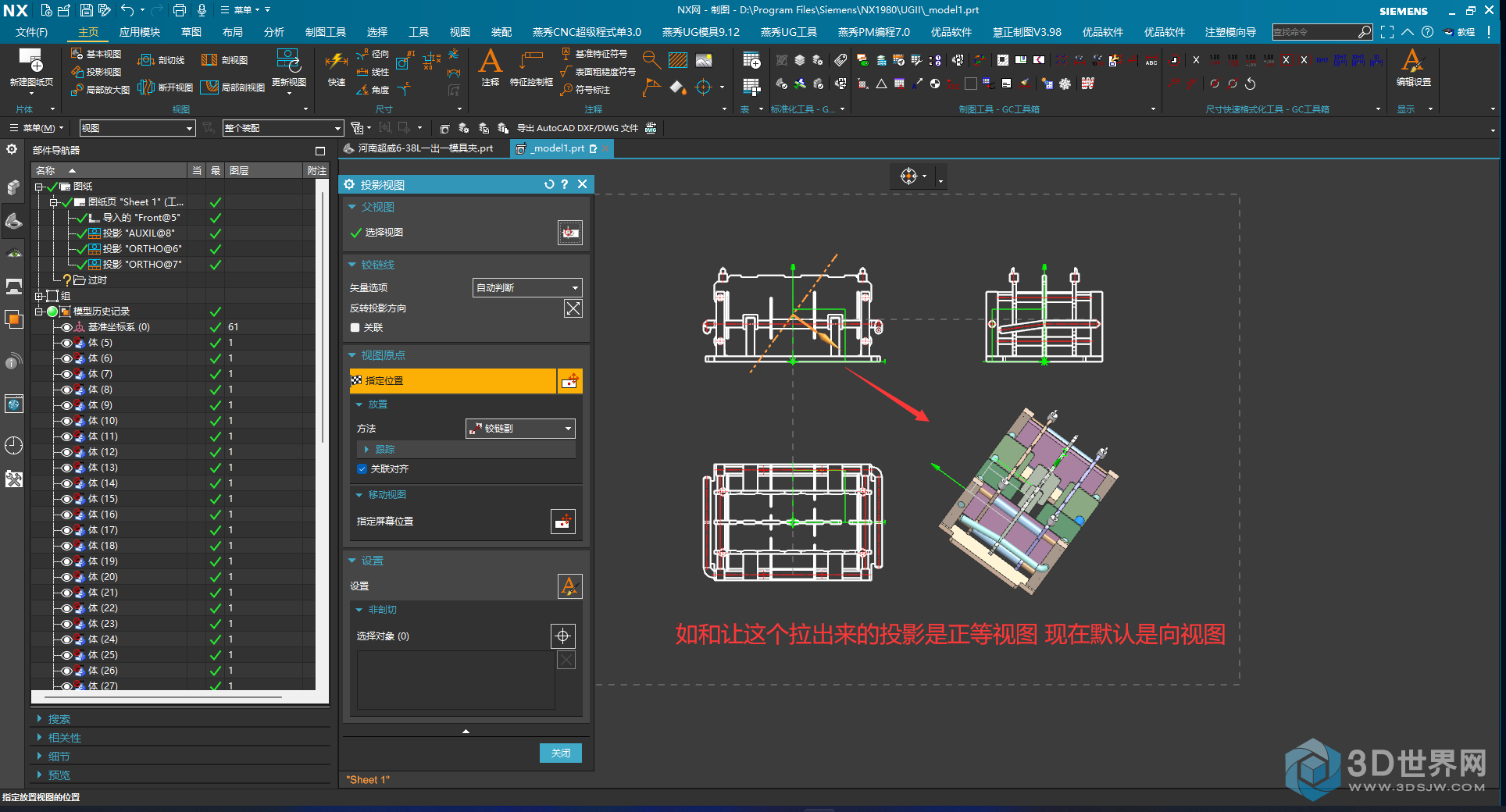Toggle visibility of 体 (15)
1506x812 pixels.
(67, 499)
